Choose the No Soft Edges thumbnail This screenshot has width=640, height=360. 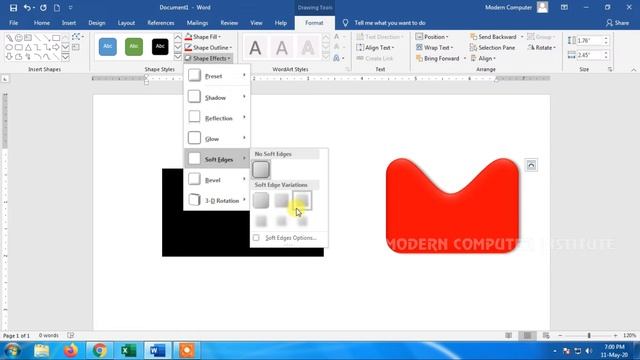tap(261, 170)
